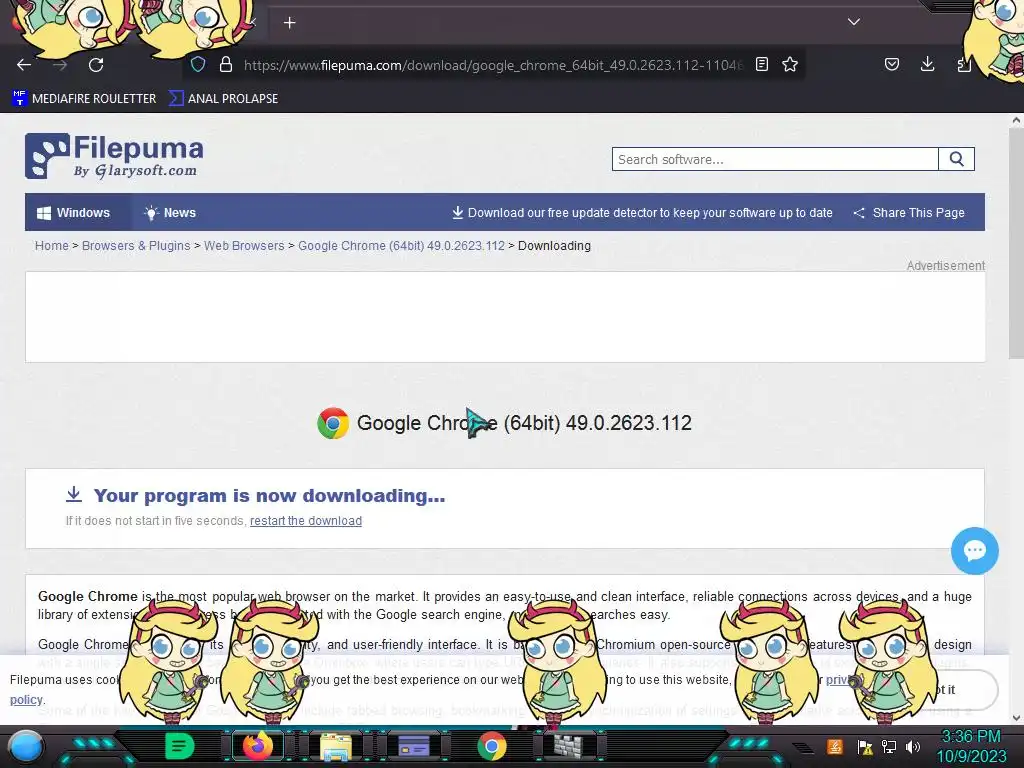
Task: Open File Explorer from the taskbar
Action: tap(336, 747)
